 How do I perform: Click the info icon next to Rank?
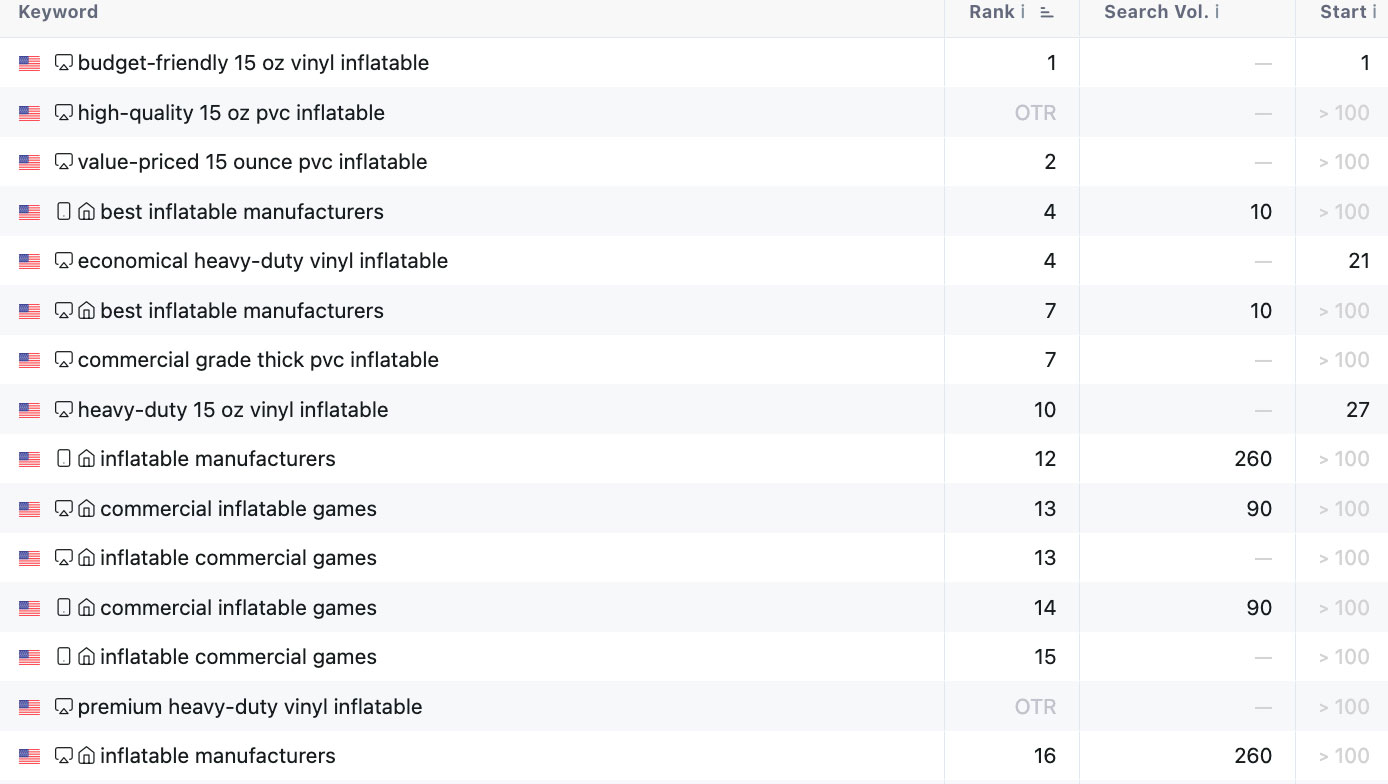coord(1023,13)
